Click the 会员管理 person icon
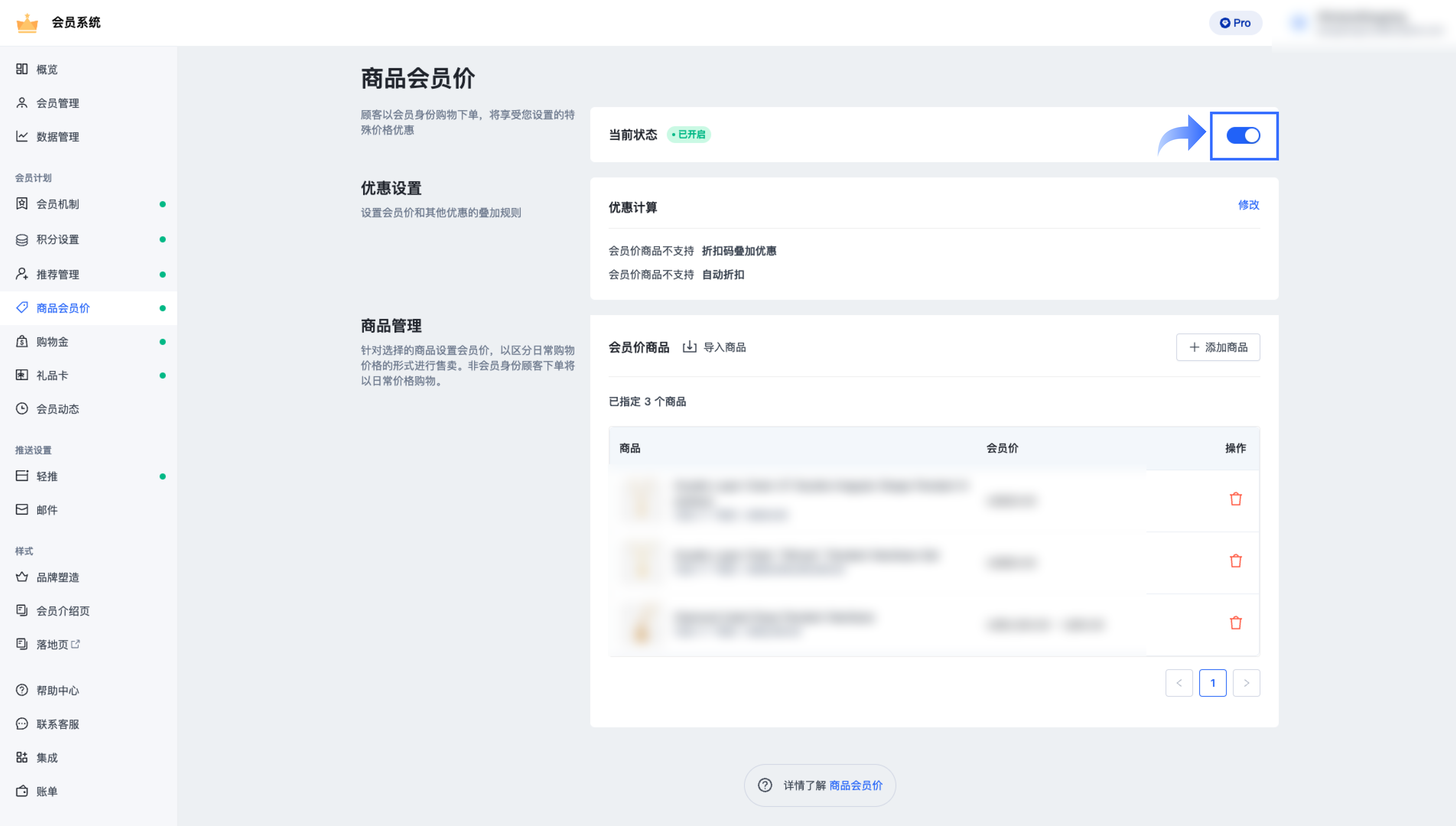The width and height of the screenshot is (1456, 826). click(x=22, y=103)
